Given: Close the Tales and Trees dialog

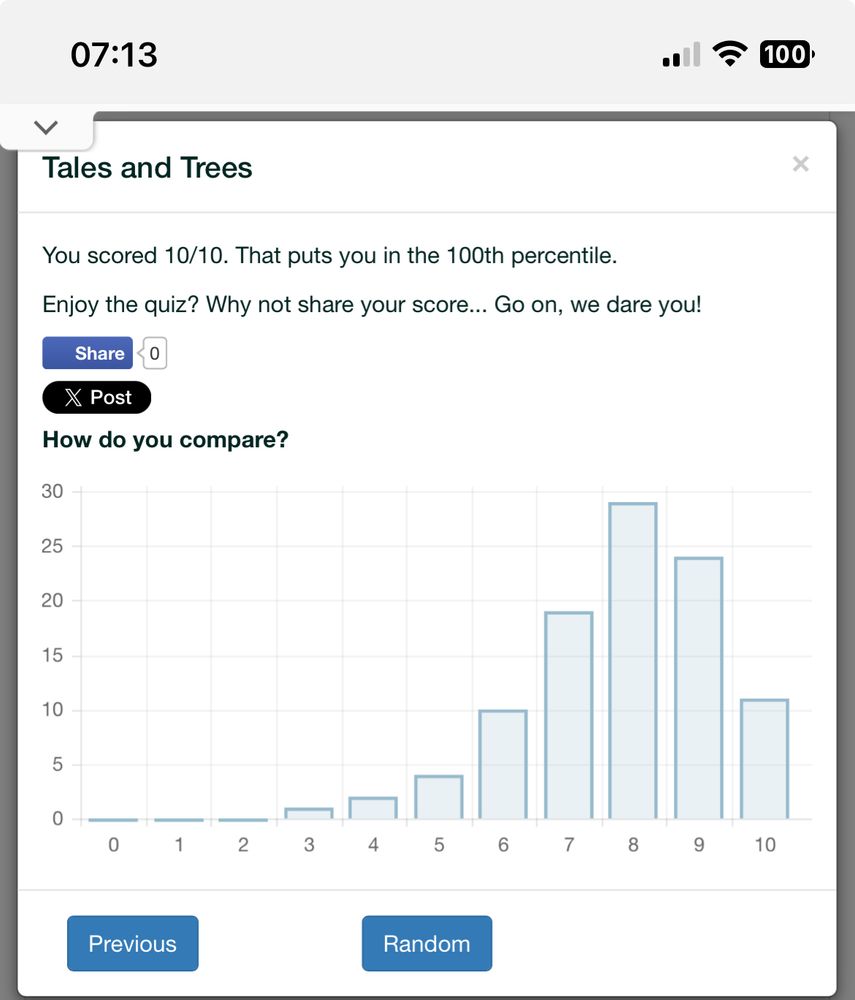Looking at the screenshot, I should pos(800,164).
